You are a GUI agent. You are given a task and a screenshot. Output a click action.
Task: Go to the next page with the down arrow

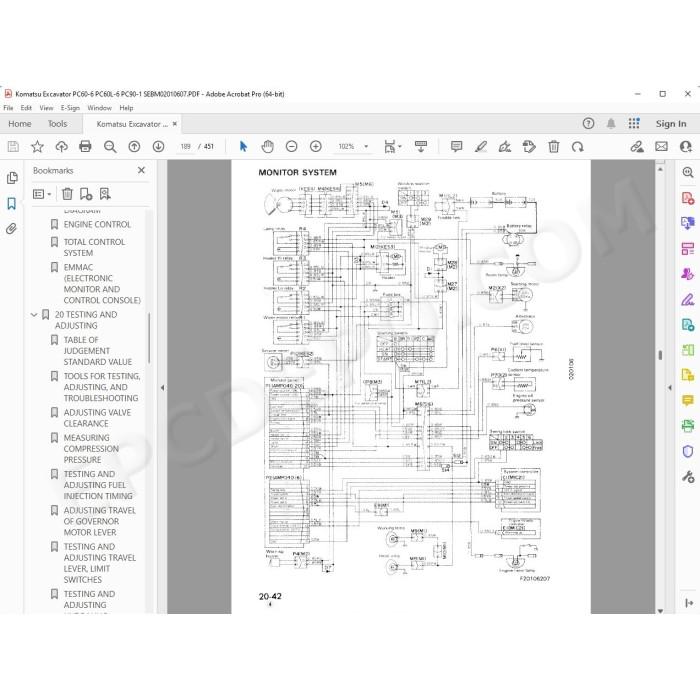click(158, 146)
